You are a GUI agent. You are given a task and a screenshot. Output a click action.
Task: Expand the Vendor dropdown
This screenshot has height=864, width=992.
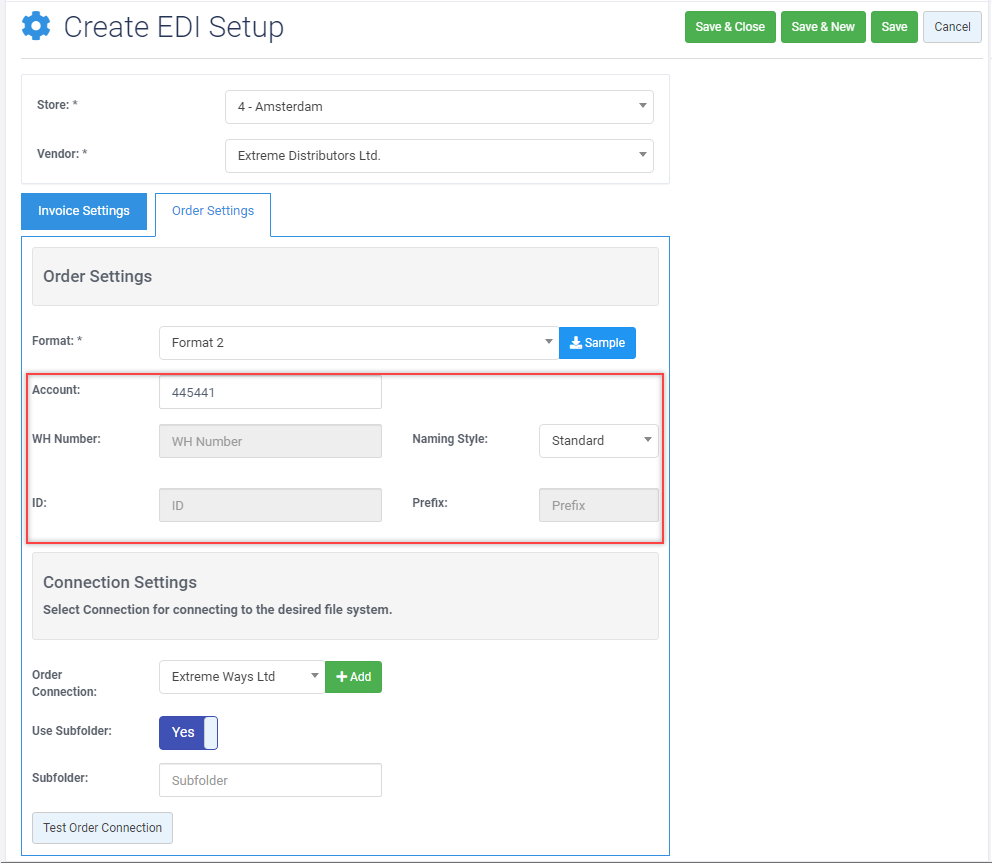pos(439,156)
